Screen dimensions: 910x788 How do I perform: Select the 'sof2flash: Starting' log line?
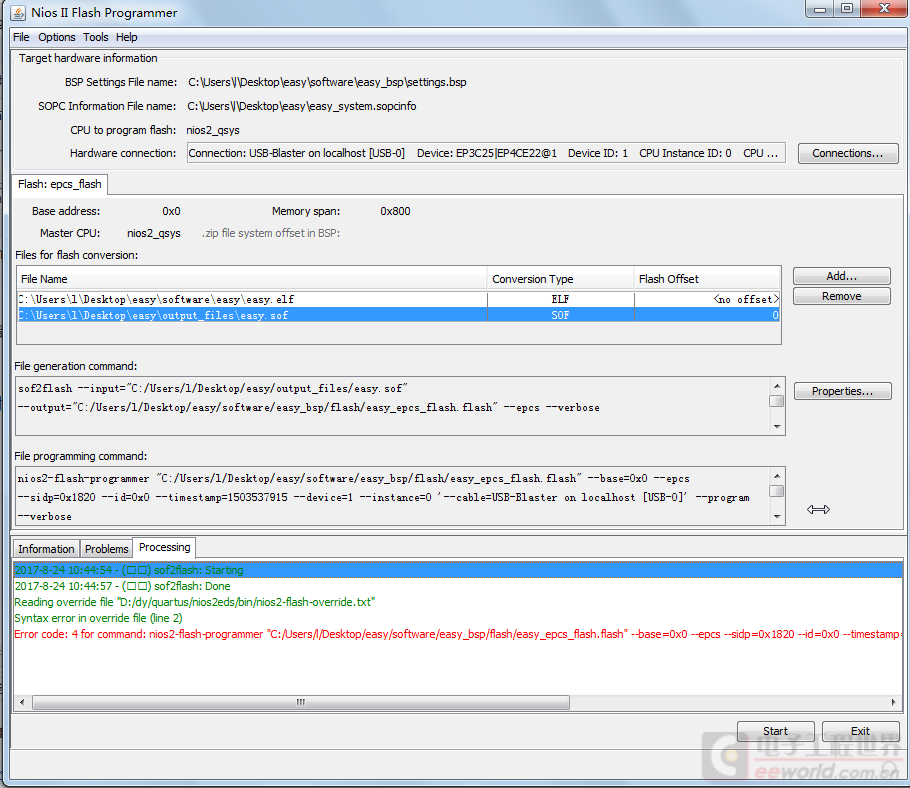tap(458, 570)
